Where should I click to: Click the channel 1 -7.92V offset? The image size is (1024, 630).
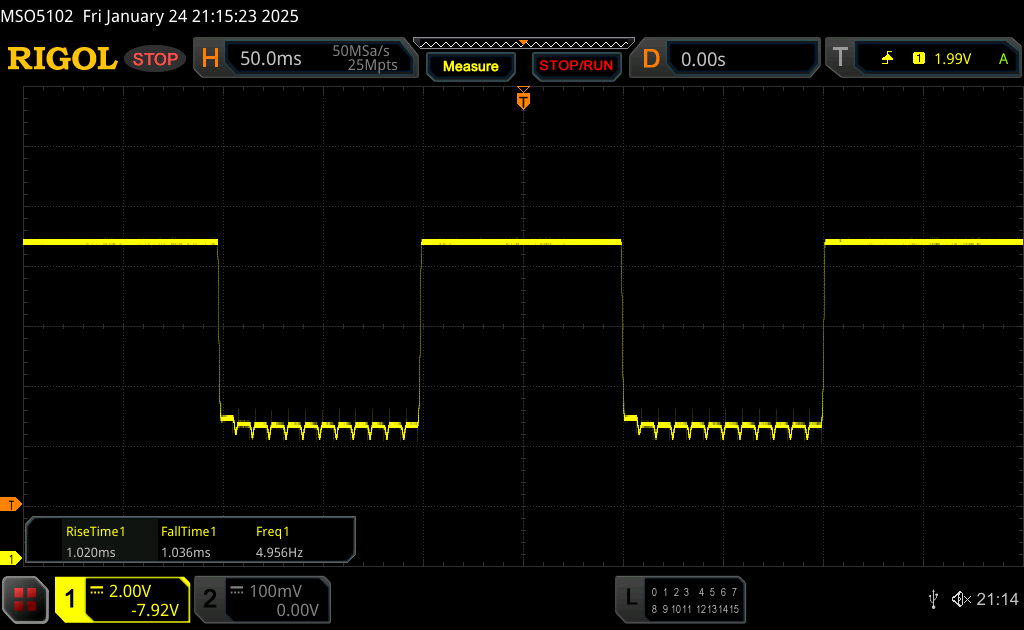155,610
